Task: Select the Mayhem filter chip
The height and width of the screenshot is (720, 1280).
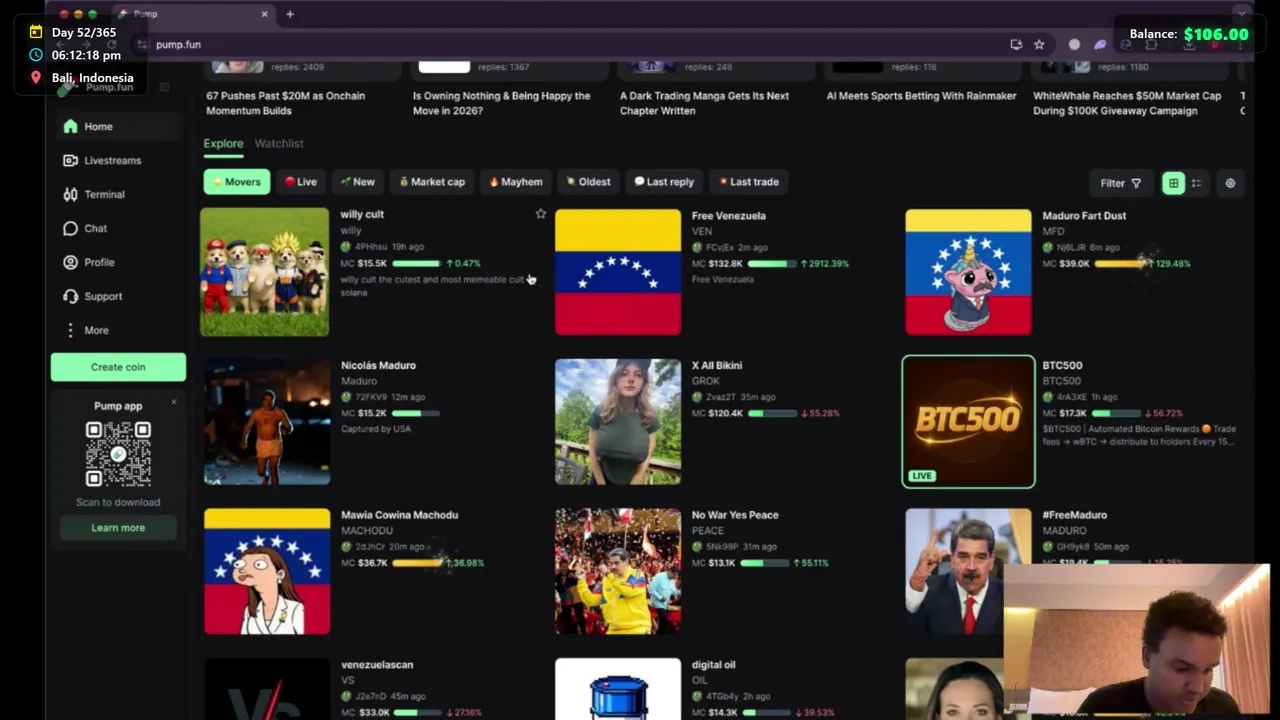Action: (516, 182)
